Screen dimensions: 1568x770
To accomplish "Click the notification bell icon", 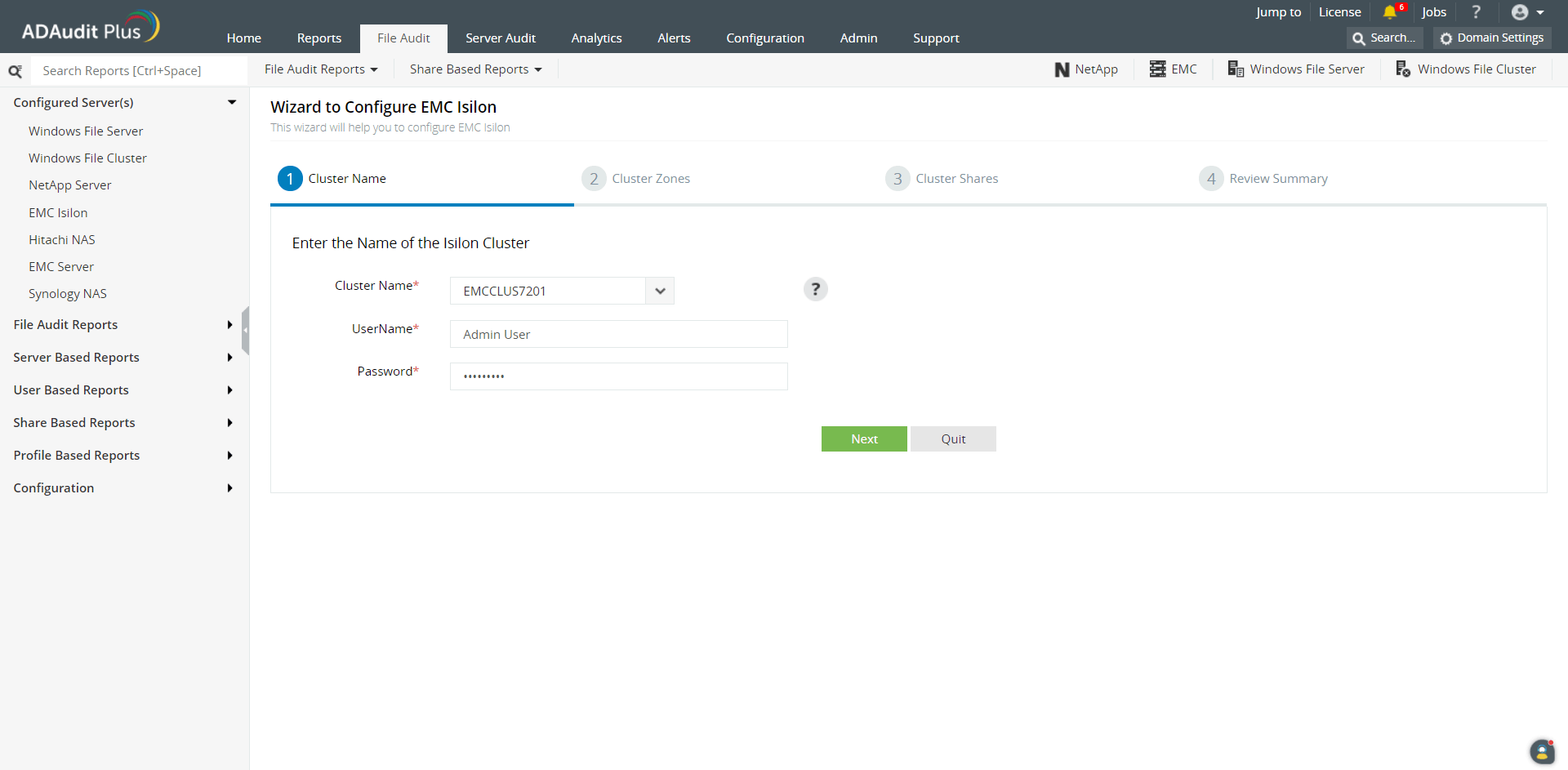I will pos(1390,12).
